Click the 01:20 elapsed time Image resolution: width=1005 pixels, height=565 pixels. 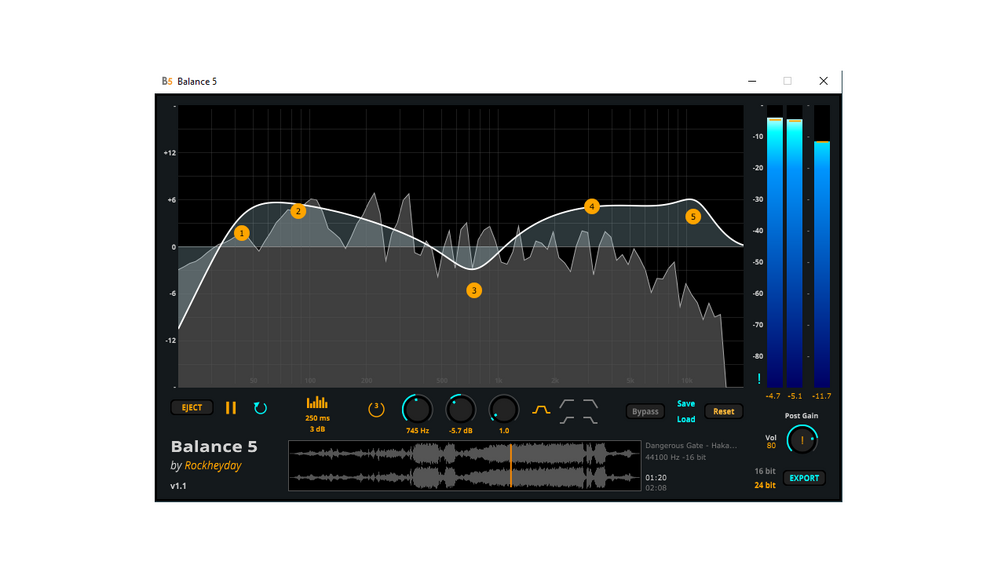[656, 477]
